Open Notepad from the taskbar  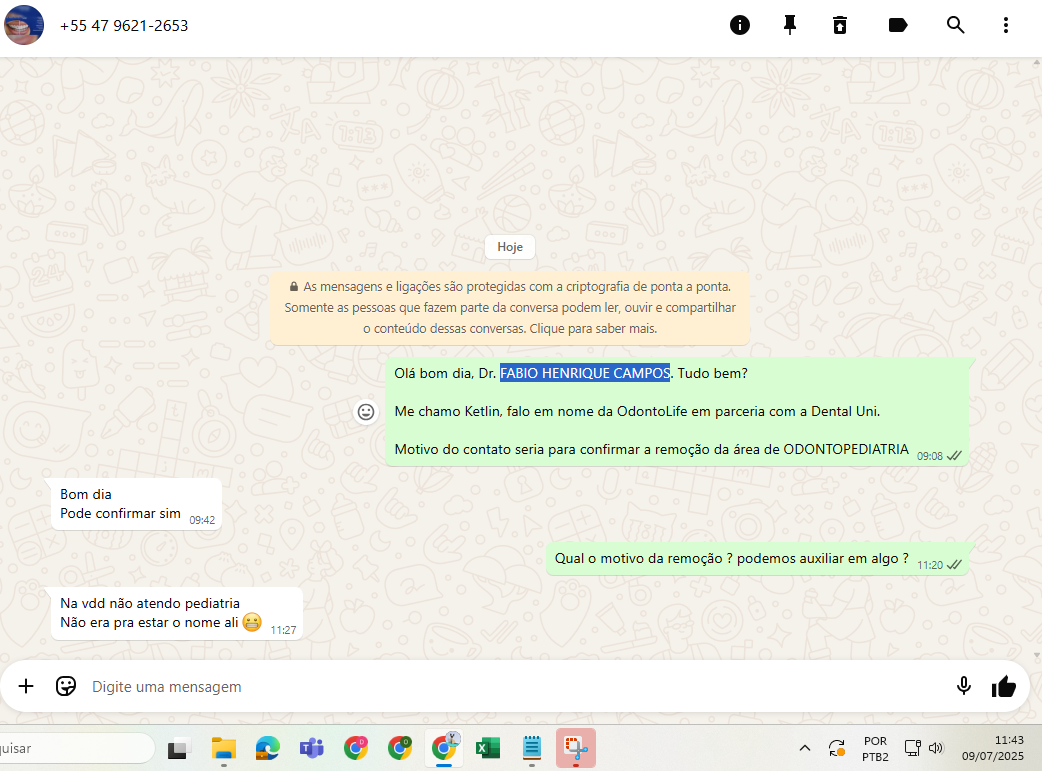coord(532,748)
